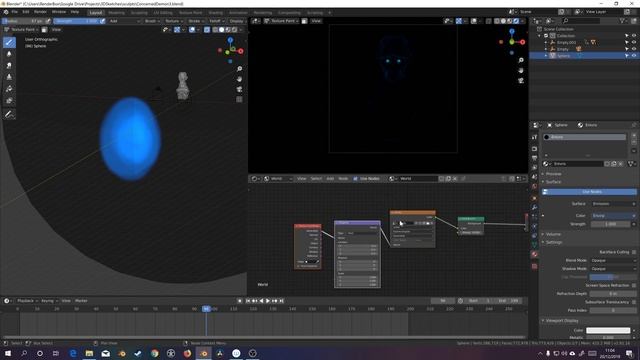Open Output properties tab icon
The image size is (640, 360).
(x=534, y=158)
